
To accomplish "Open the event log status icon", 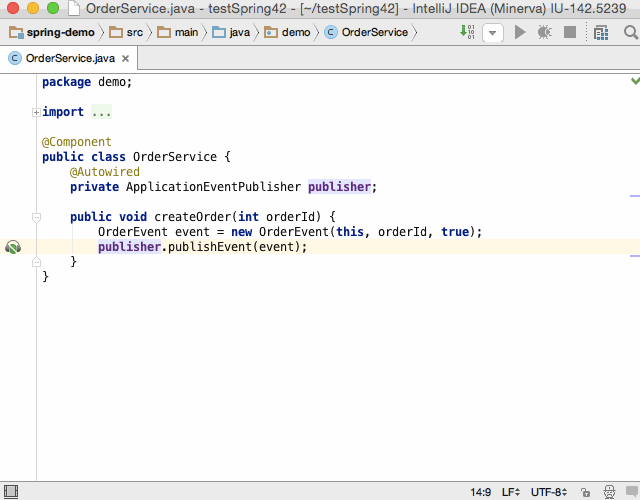I will click(x=632, y=491).
